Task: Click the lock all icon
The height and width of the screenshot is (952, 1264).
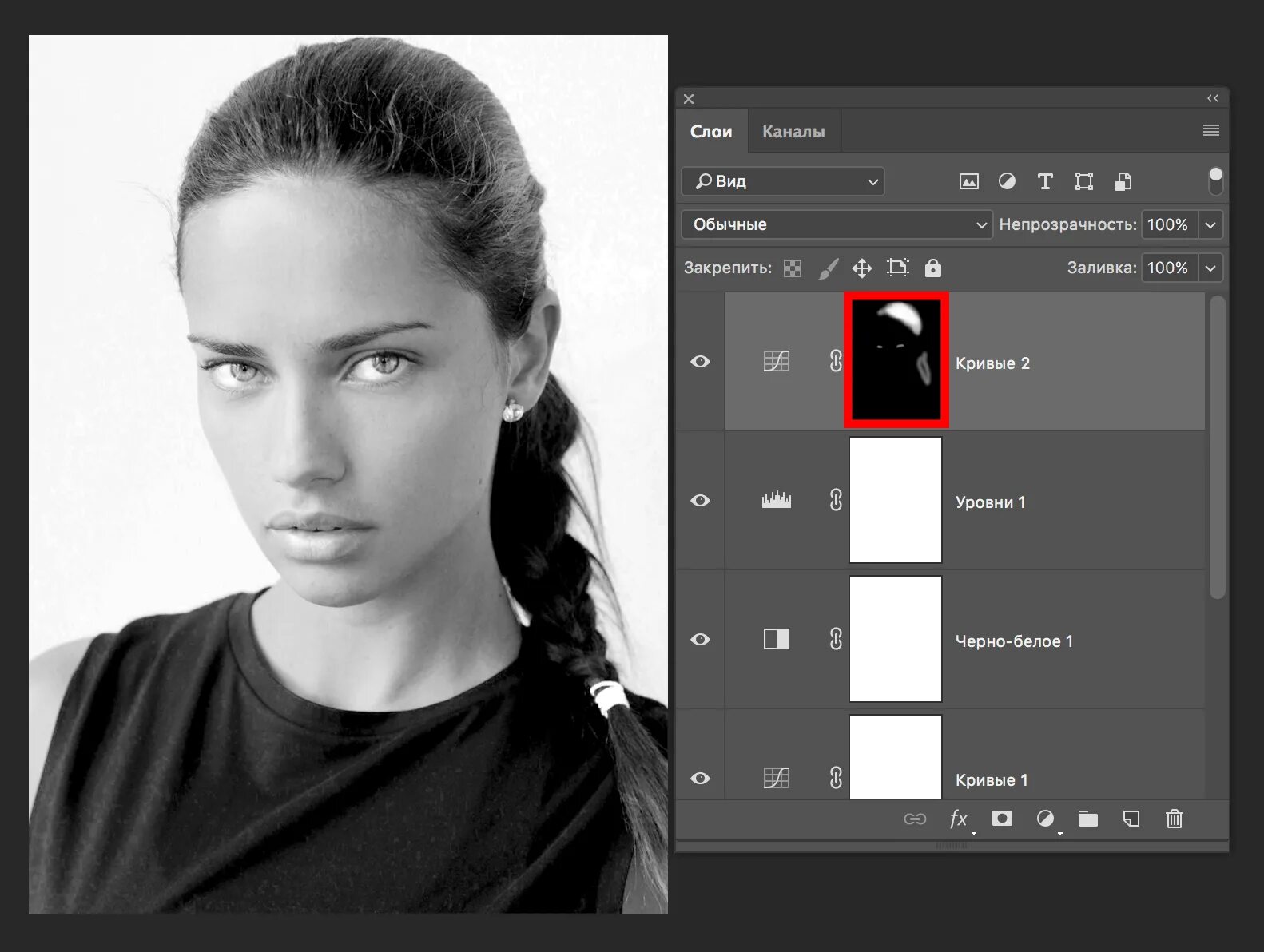Action: tap(932, 268)
